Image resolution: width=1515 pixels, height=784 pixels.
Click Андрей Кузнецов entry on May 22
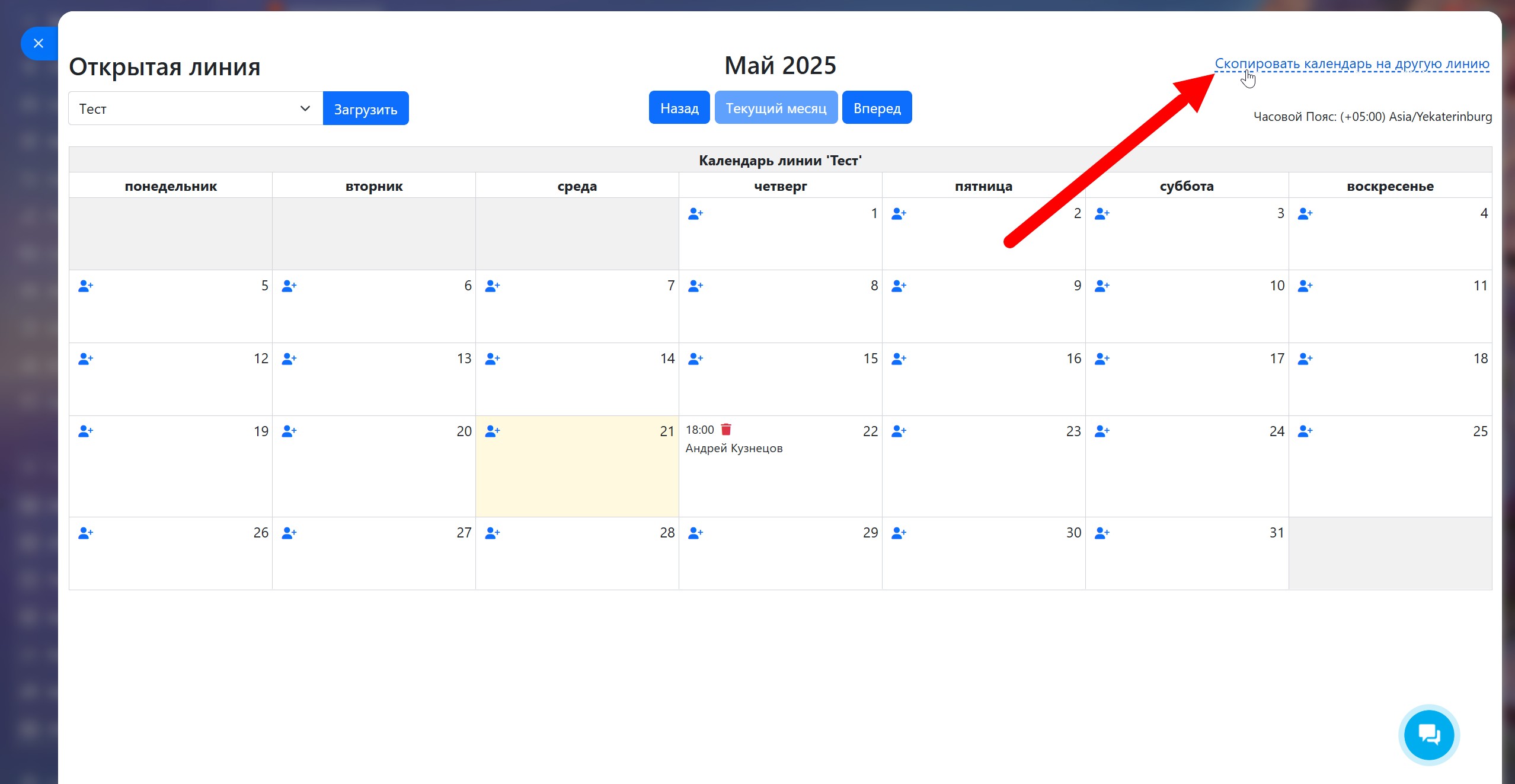click(x=734, y=449)
